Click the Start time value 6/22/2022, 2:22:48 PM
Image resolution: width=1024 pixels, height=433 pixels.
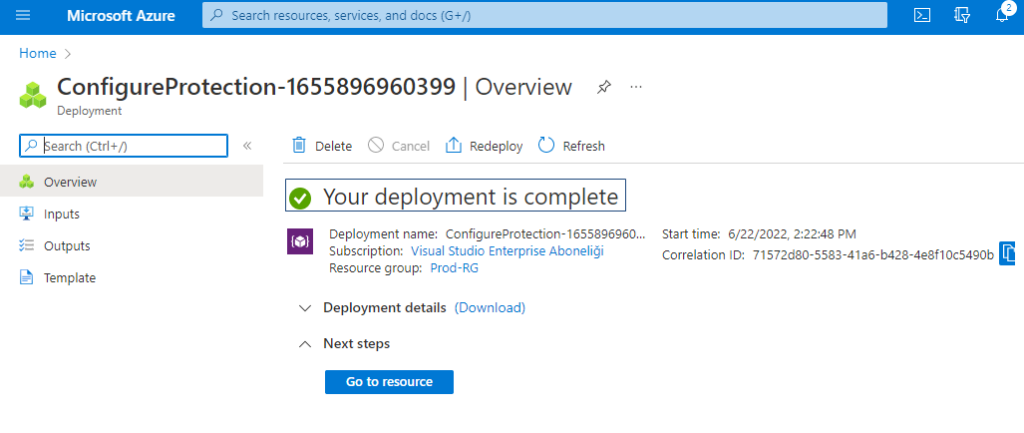tap(792, 234)
